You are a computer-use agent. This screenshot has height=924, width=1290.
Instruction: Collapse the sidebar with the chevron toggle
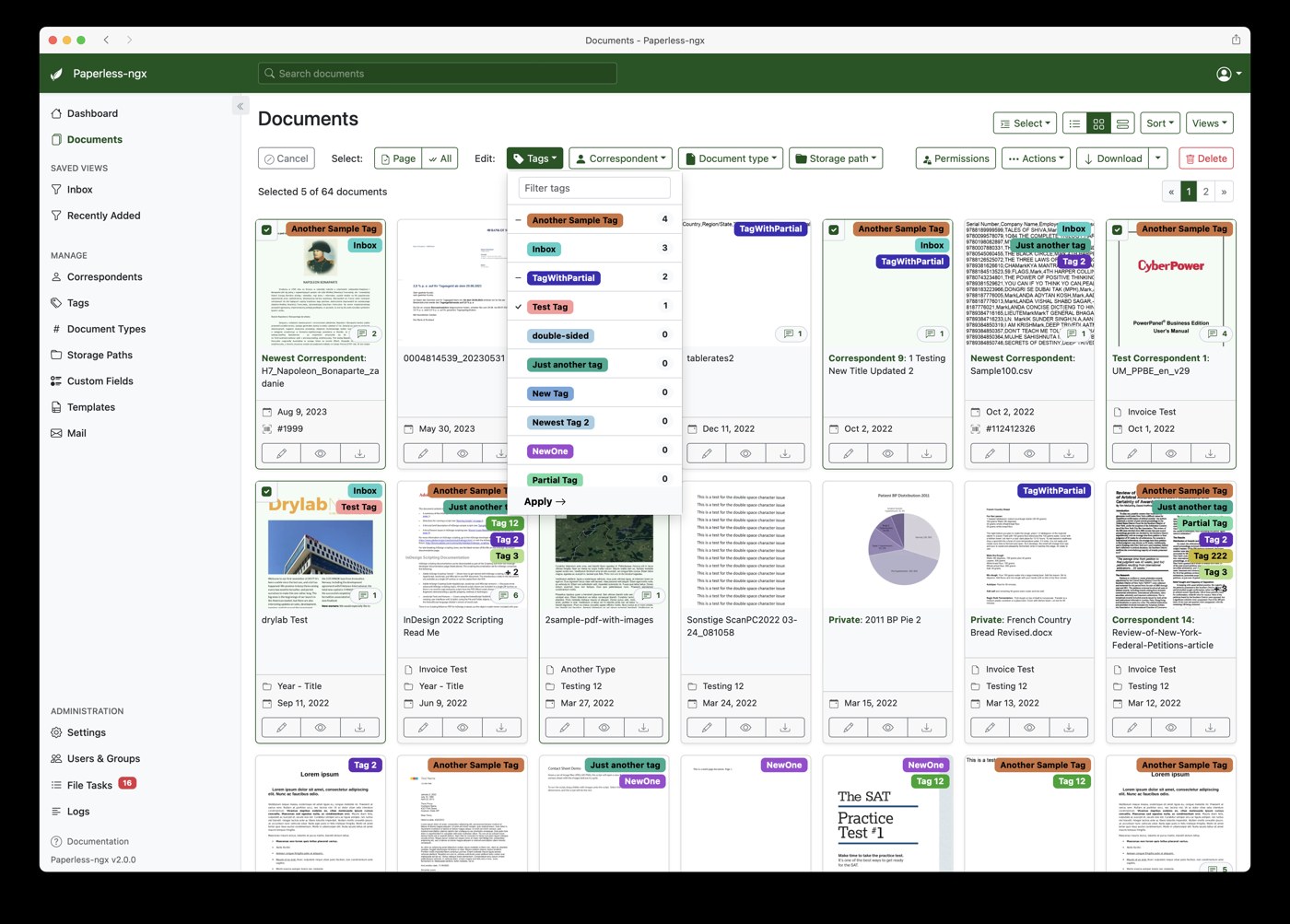(x=240, y=106)
